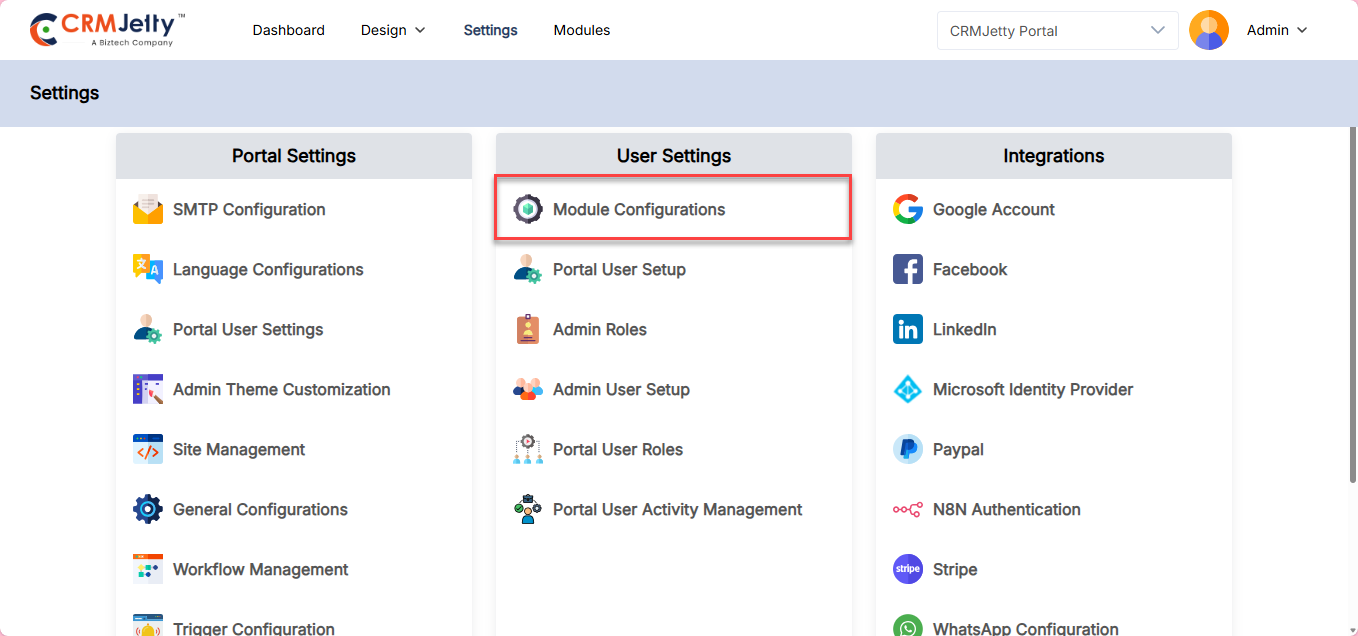Screen dimensions: 1358x636
Task: Open the Site Management link
Action: (x=239, y=450)
